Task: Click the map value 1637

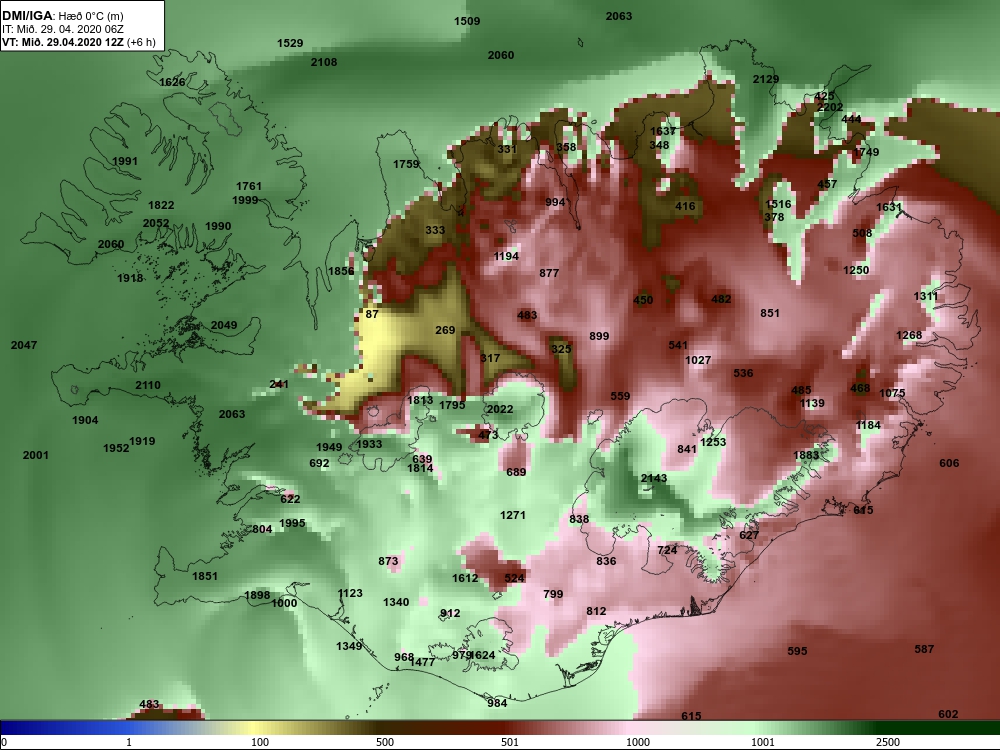Action: 663,131
